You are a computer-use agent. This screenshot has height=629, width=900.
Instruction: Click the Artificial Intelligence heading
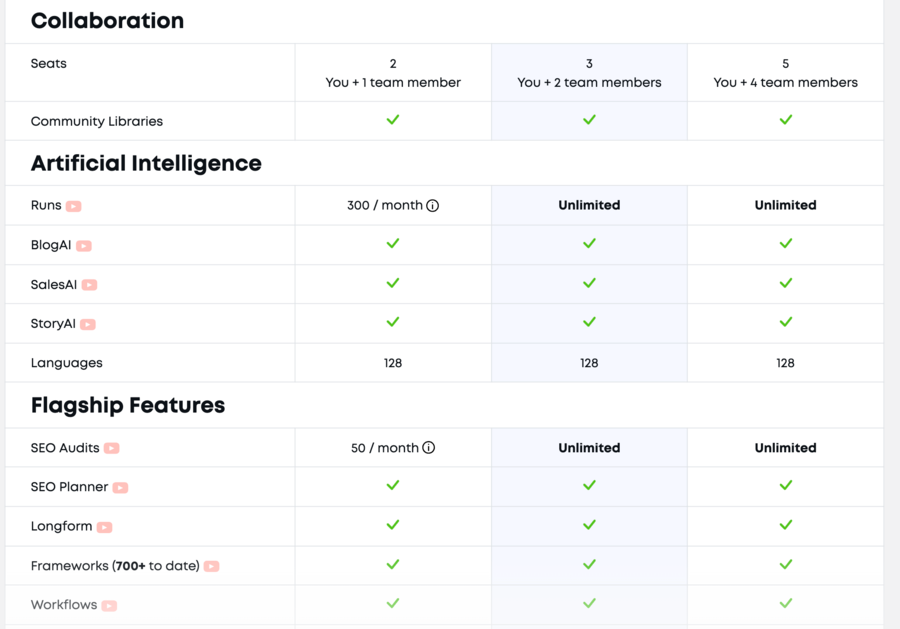tap(146, 163)
